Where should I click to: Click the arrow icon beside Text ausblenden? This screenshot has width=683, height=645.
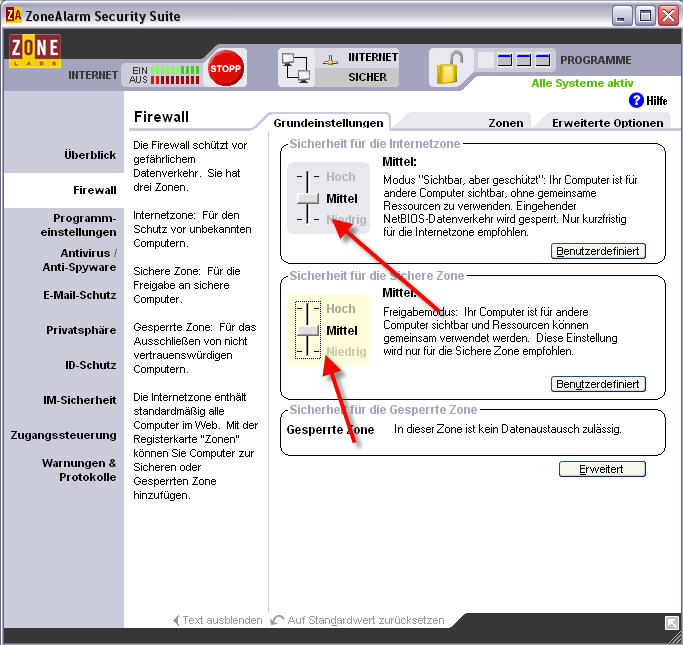tap(176, 620)
